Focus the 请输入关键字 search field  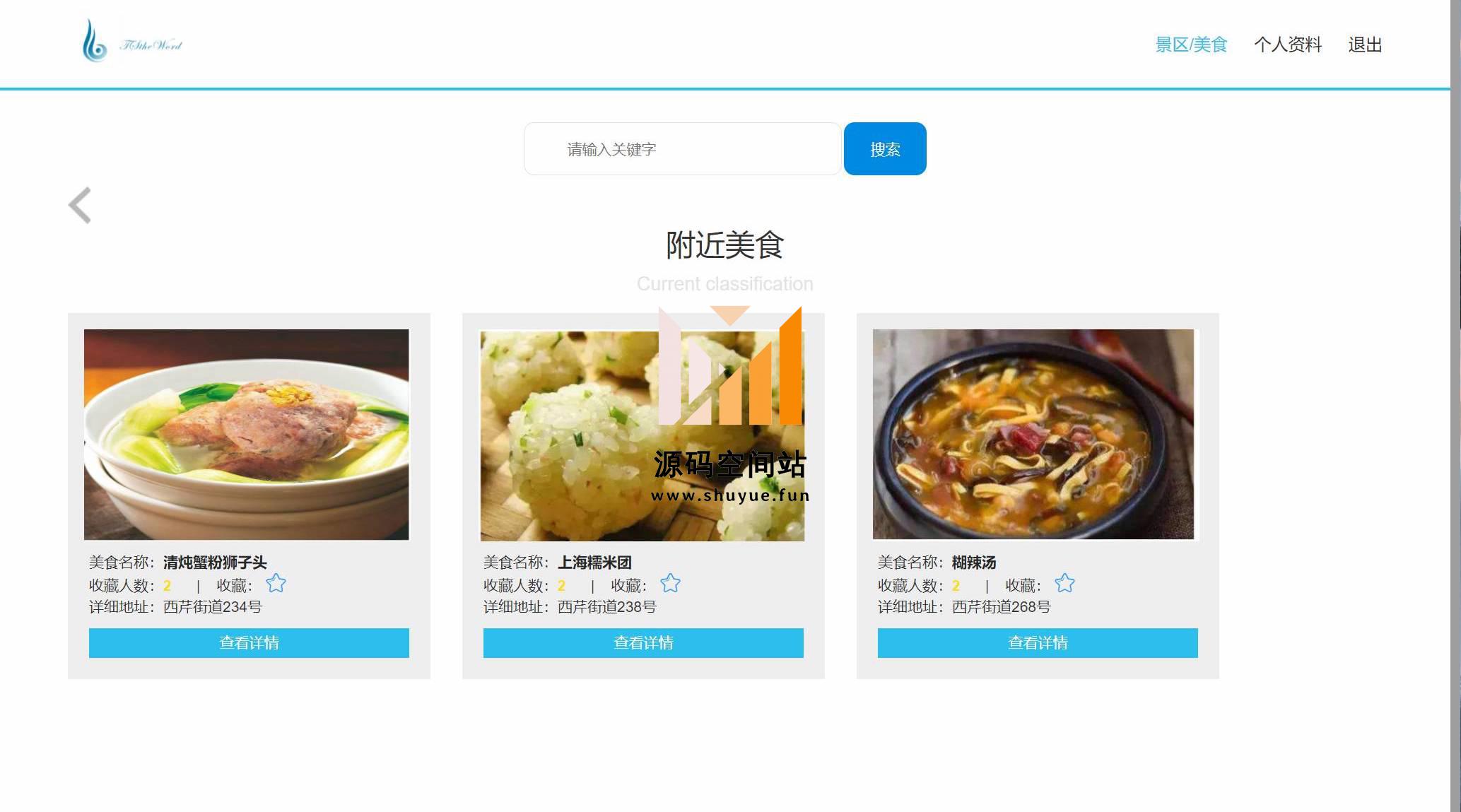click(x=682, y=149)
